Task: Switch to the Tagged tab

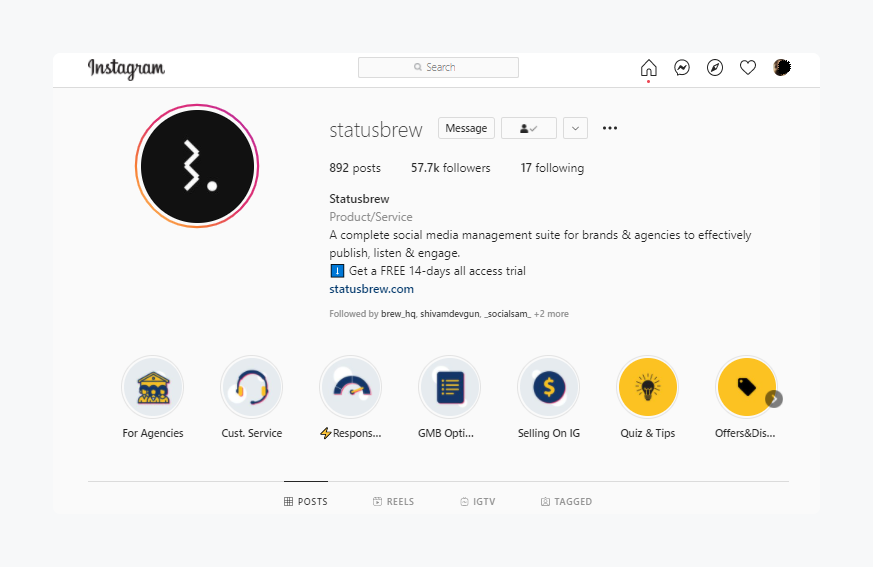Action: 566,502
